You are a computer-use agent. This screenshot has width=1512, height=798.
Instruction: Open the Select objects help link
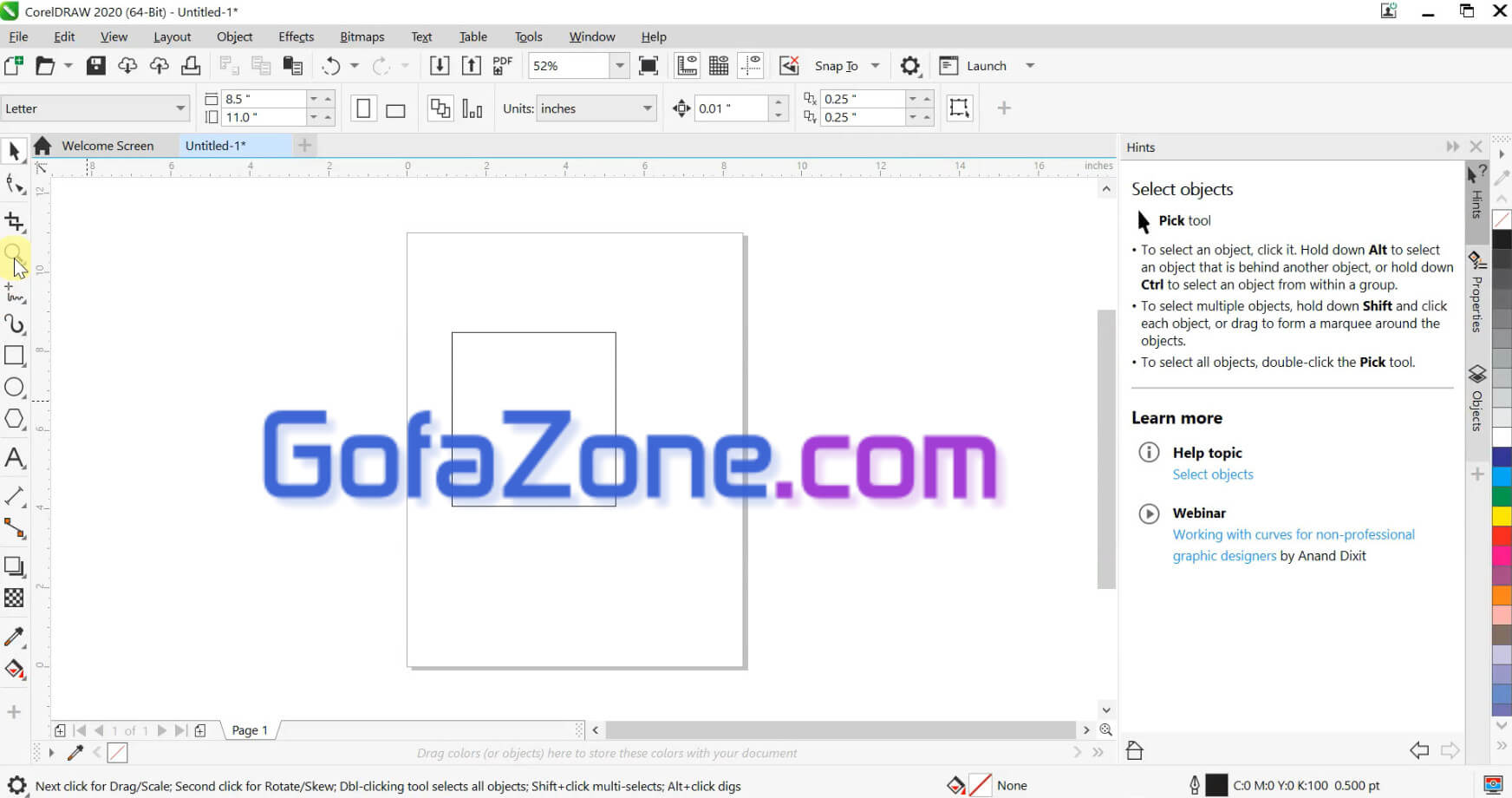1212,474
